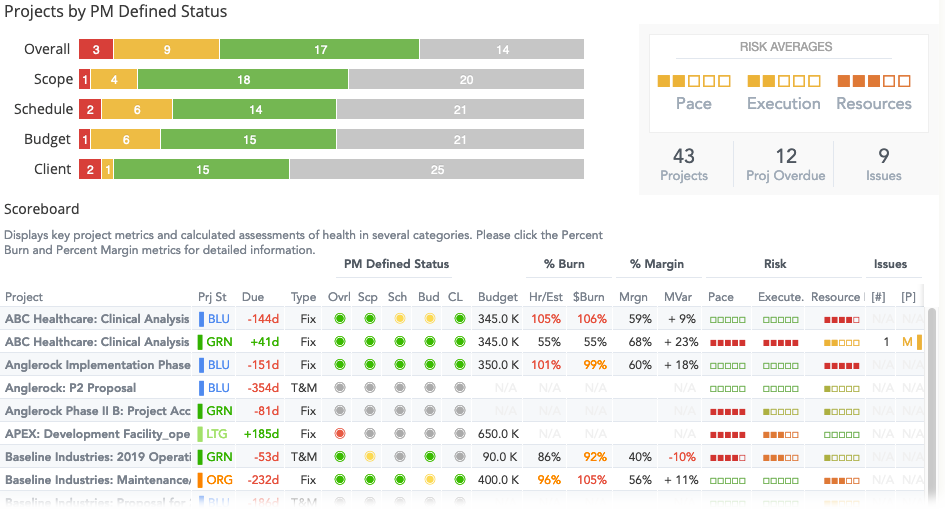The image size is (945, 509).
Task: Click Resource risk indicator for Anglerock Implementation Phase
Action: [841, 366]
